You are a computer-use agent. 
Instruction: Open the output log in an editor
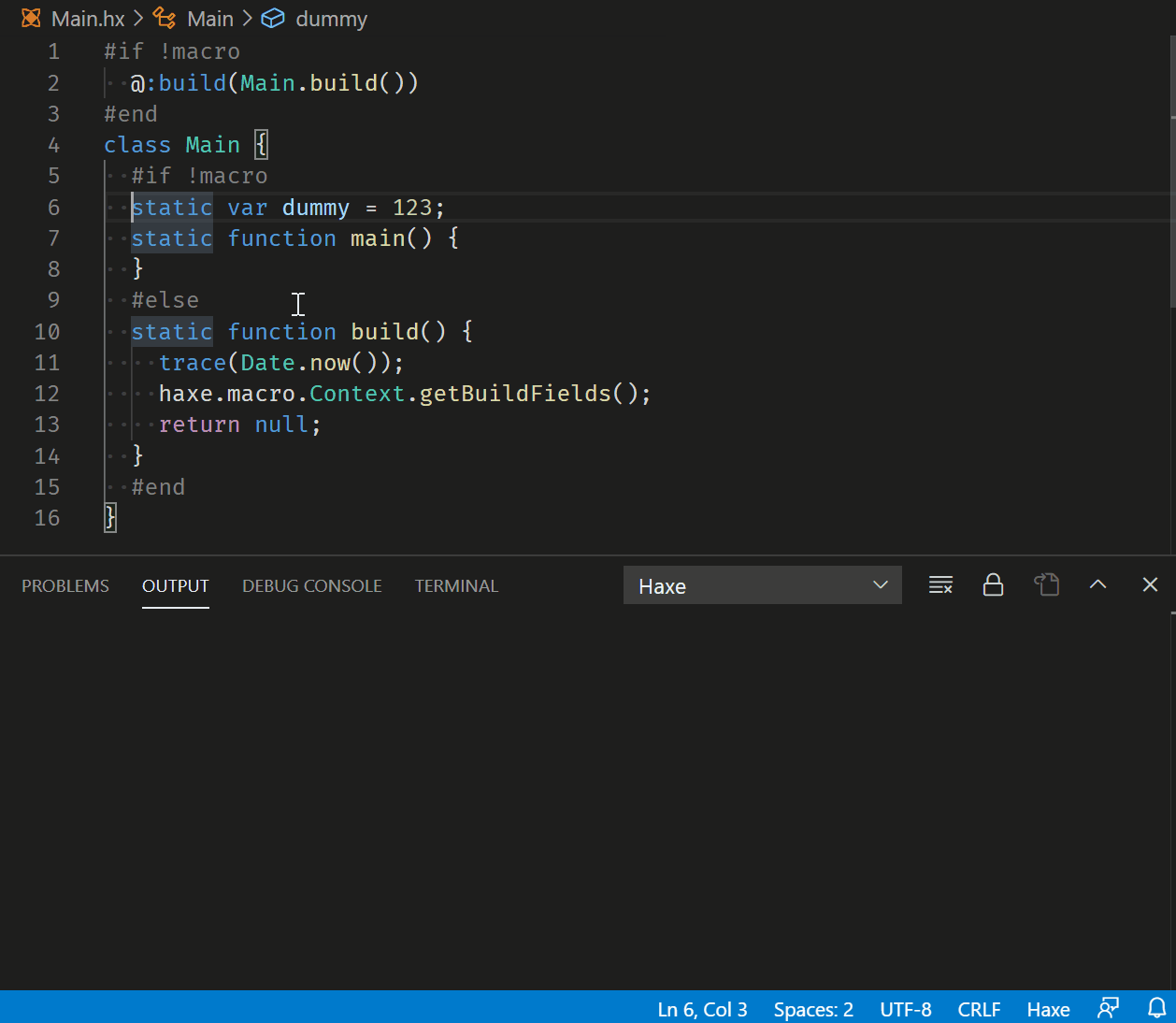[1047, 584]
